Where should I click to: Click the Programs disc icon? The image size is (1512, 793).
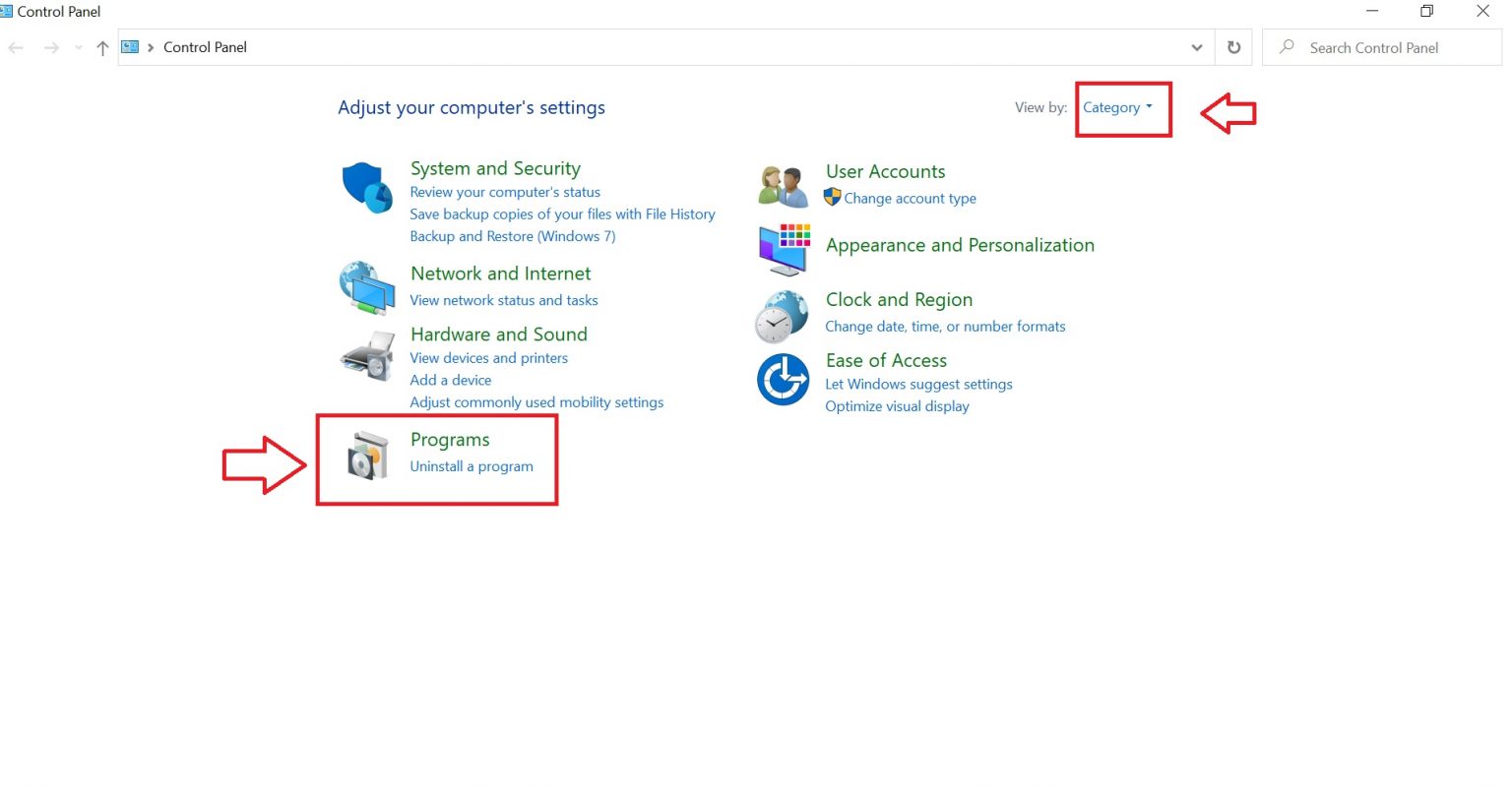[x=368, y=456]
